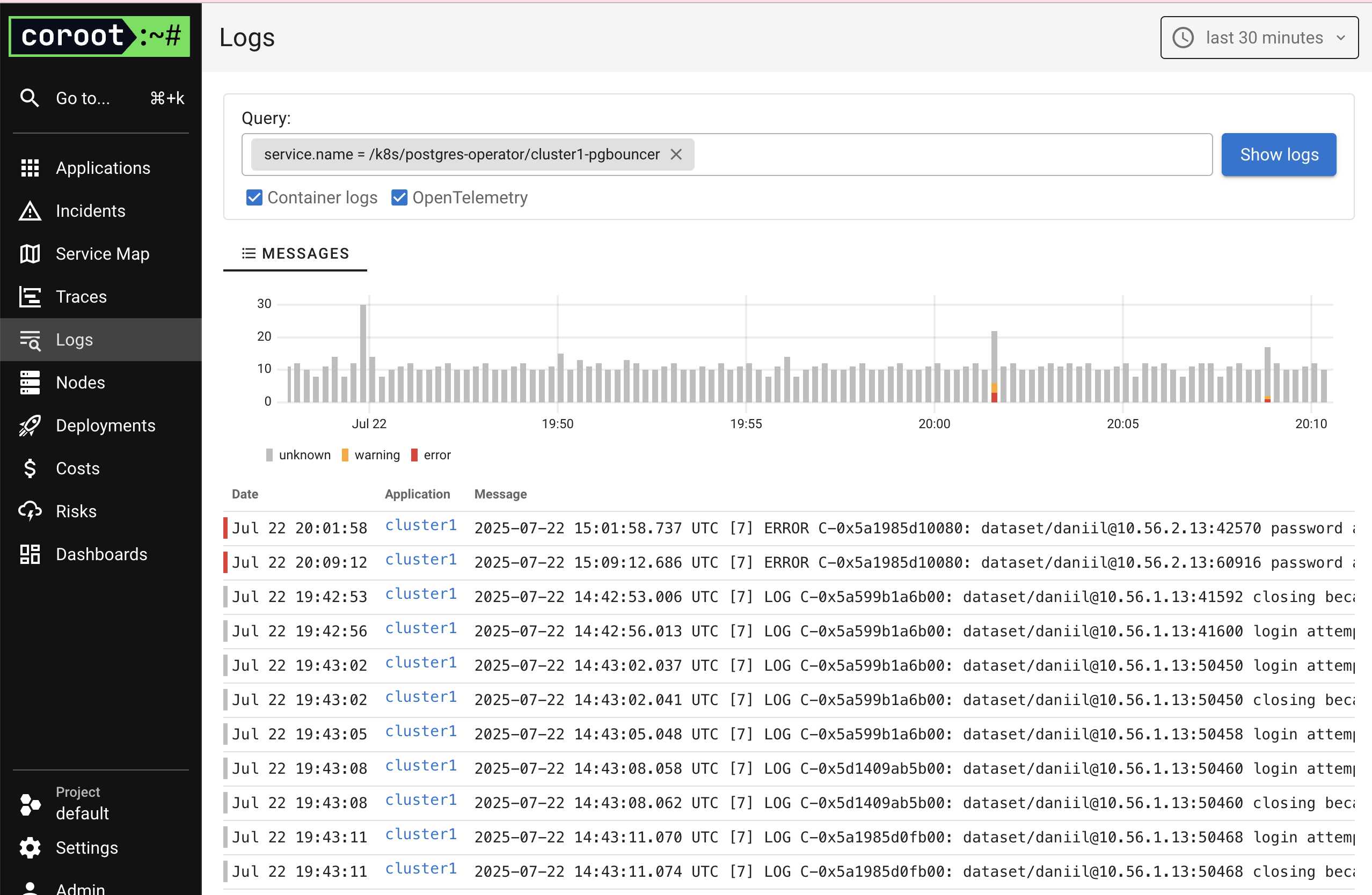Open cluster1 link in 20:09:12 row
This screenshot has height=895, width=1372.
coord(421,560)
